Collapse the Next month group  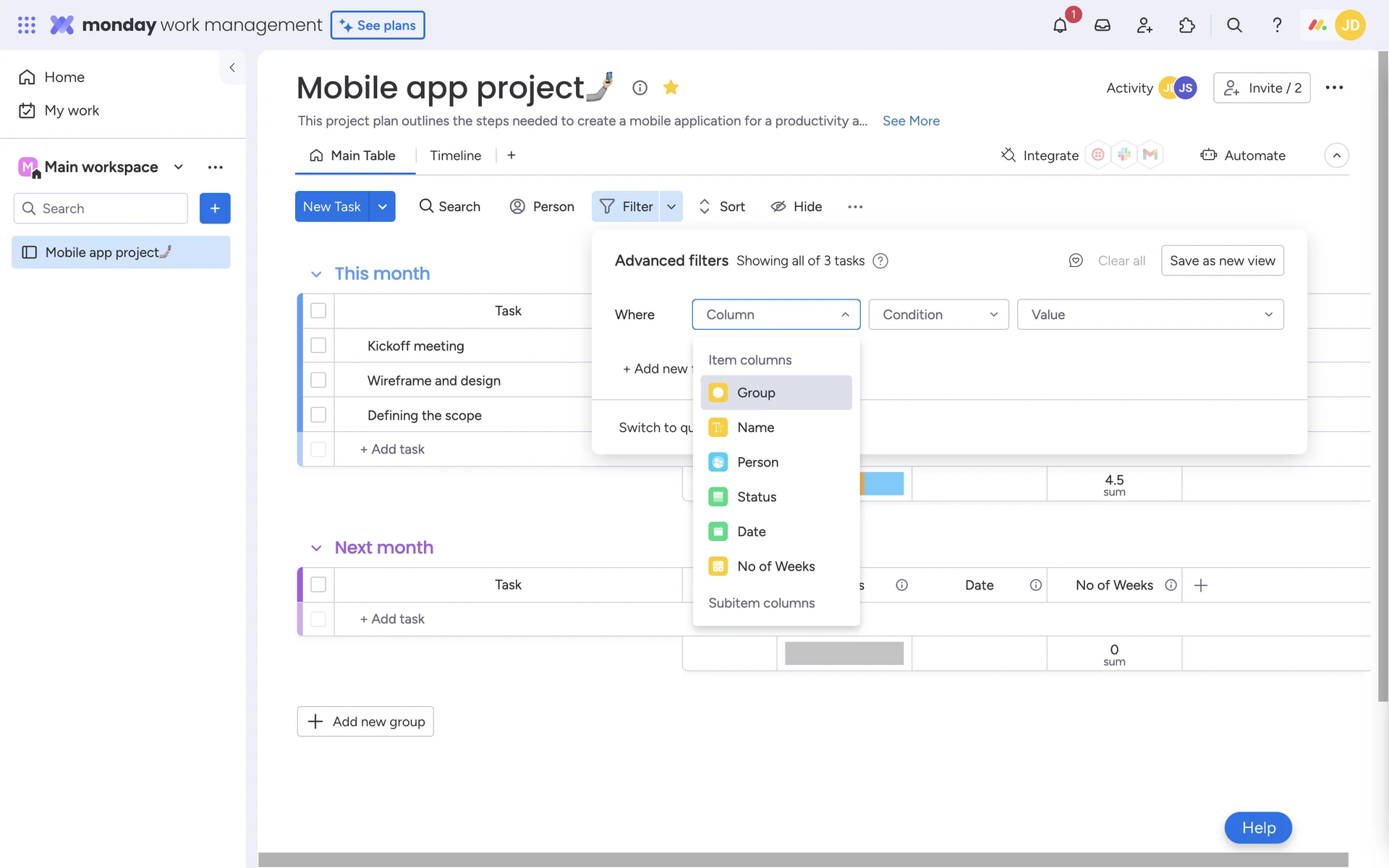pos(316,548)
